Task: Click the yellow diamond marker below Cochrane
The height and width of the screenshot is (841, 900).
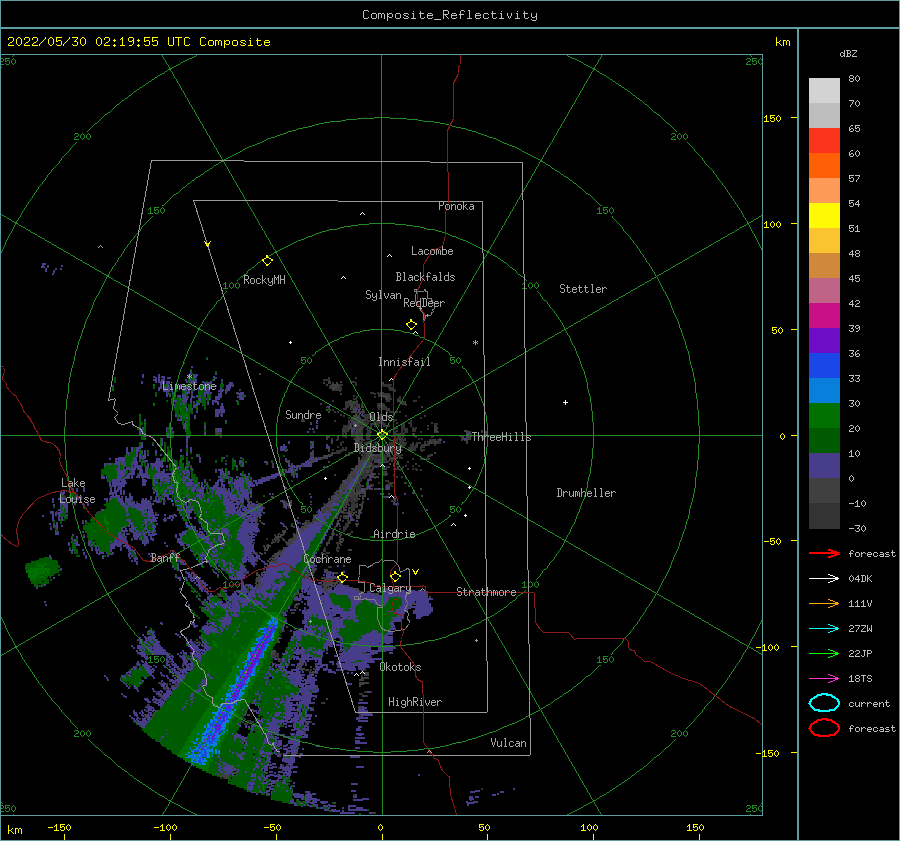Action: 343,577
